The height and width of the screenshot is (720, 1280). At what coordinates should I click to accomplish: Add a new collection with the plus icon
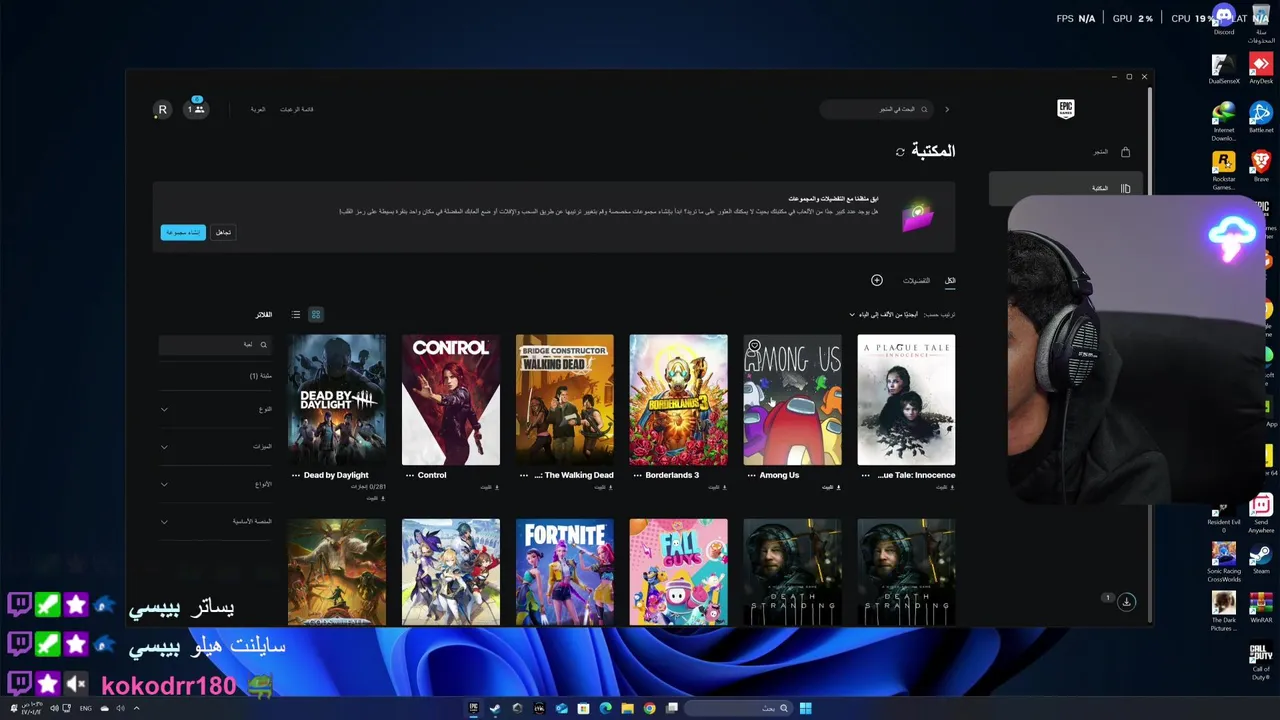point(877,280)
